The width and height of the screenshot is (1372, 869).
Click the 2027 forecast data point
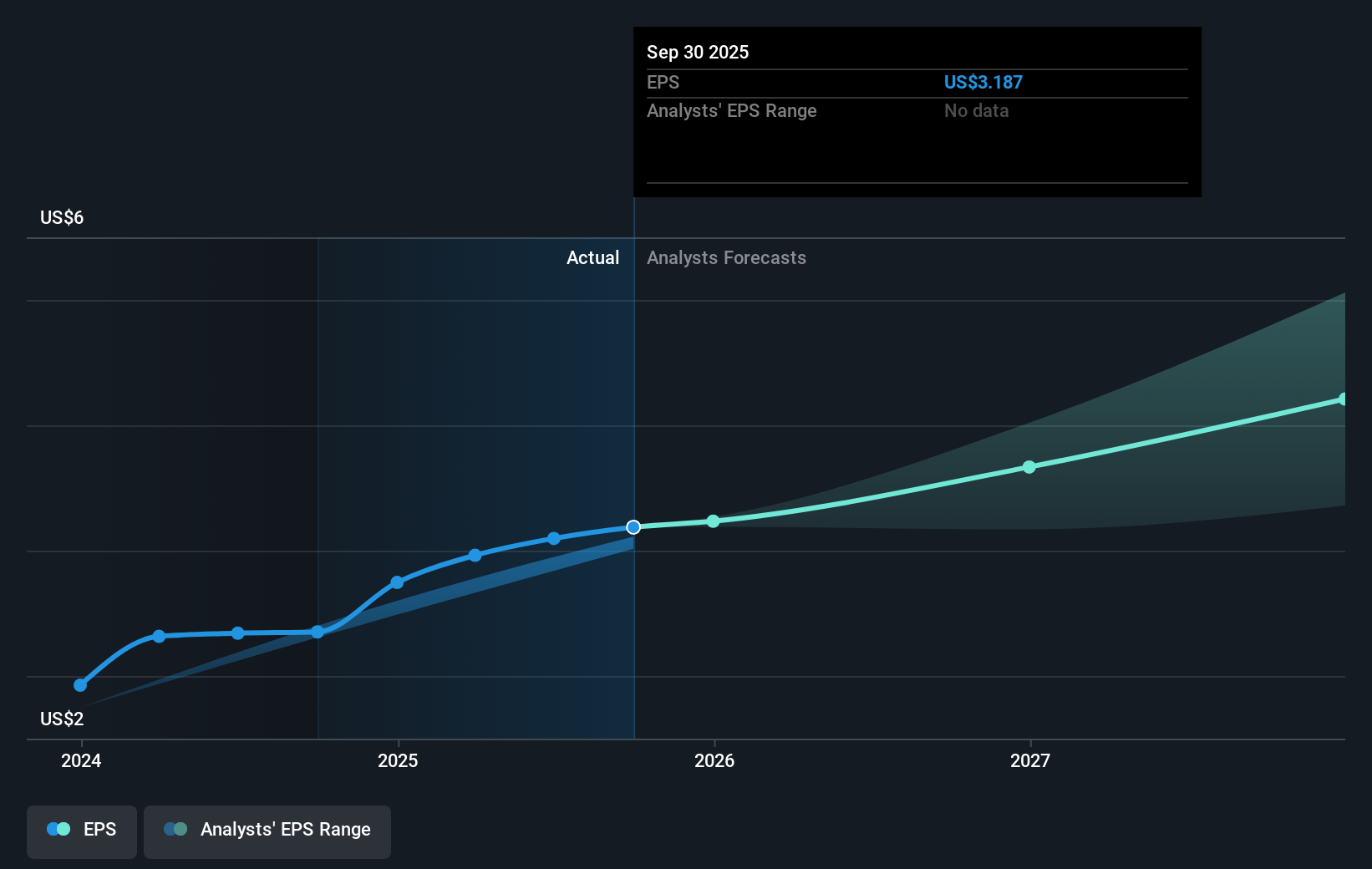[x=1029, y=468]
